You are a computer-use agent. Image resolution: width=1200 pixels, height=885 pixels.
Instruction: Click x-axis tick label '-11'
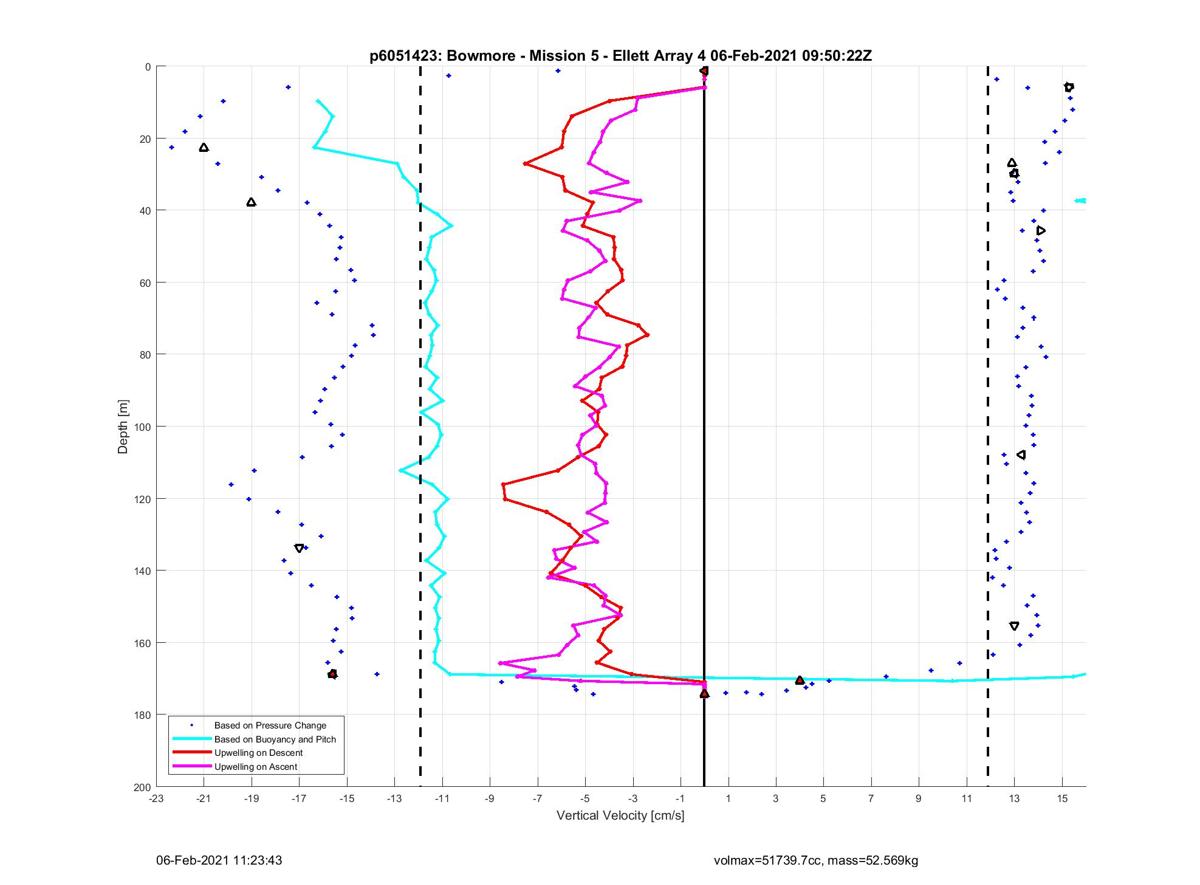click(x=442, y=798)
